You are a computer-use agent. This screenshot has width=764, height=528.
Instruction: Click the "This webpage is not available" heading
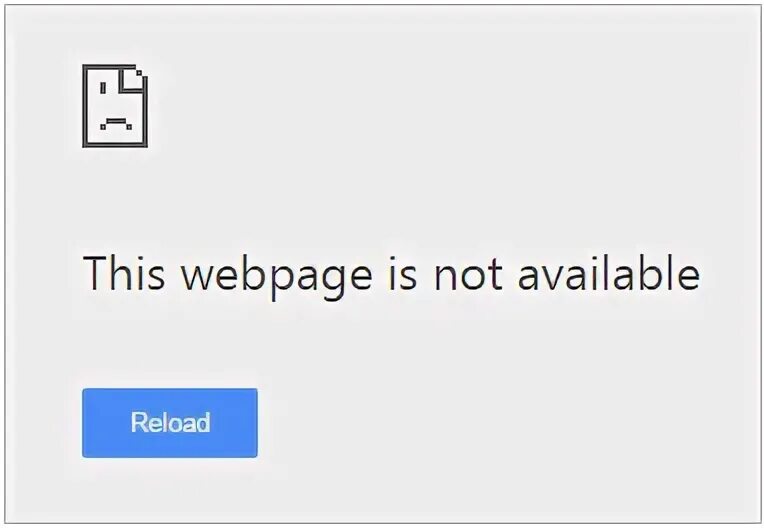[x=391, y=274]
